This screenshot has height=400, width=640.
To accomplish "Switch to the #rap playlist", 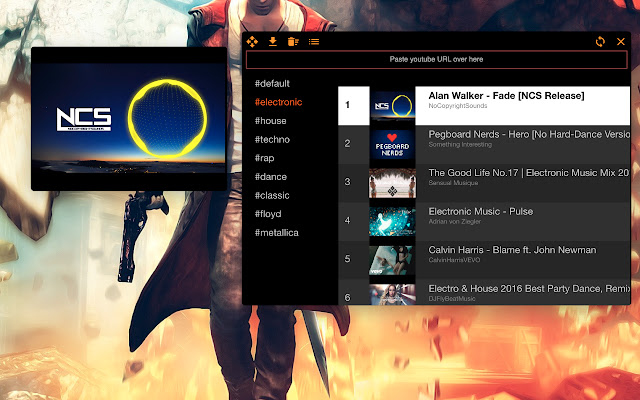I will click(x=264, y=158).
